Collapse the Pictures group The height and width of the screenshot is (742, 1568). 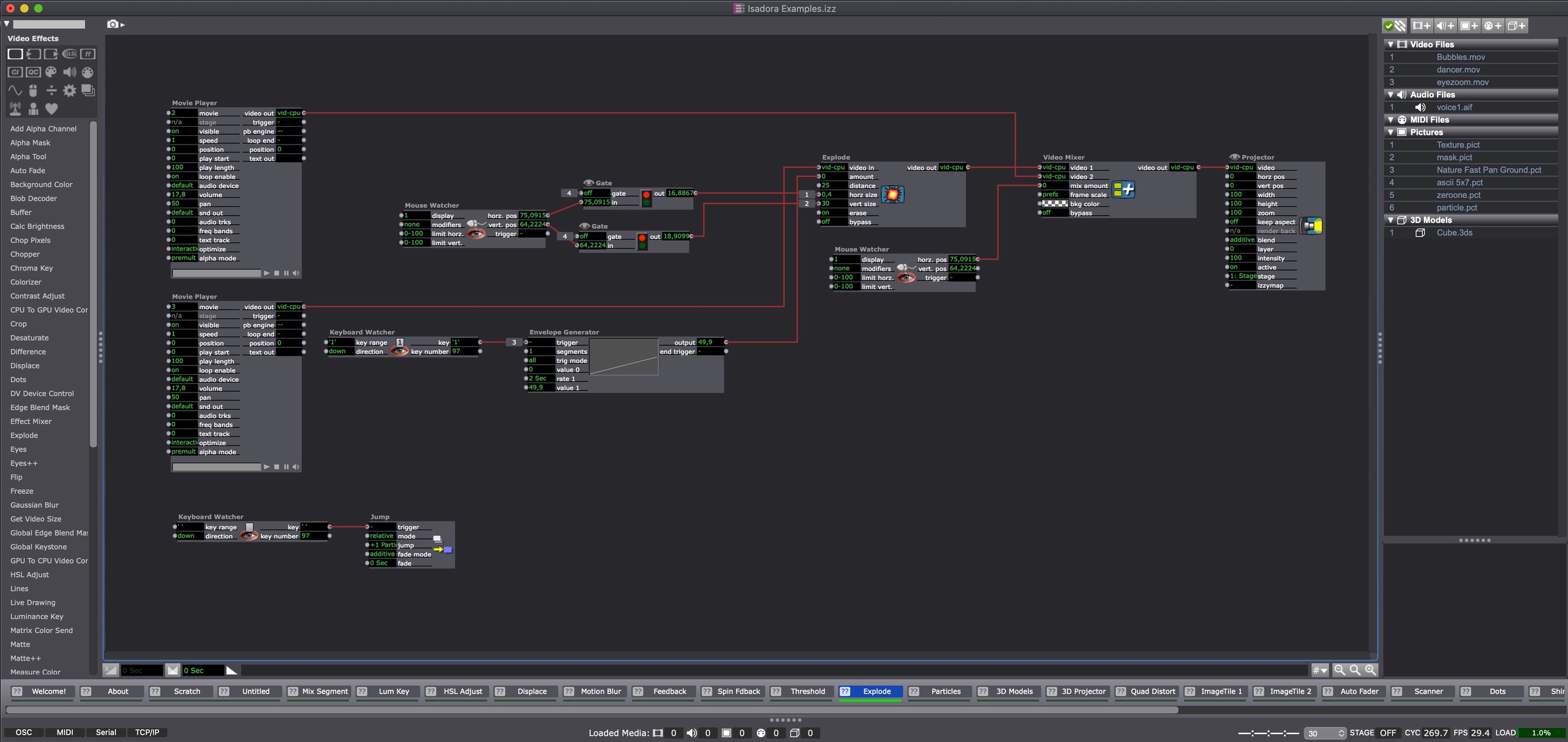click(x=1390, y=132)
